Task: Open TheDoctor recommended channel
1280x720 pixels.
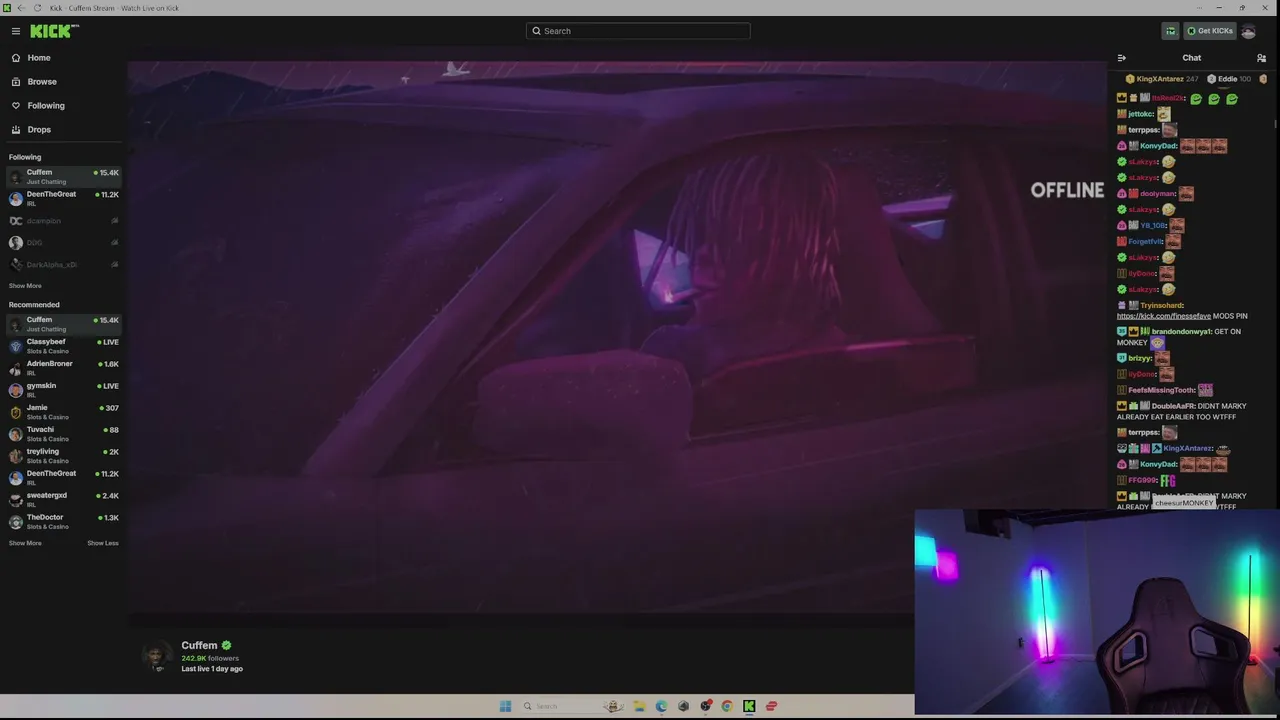Action: [63, 522]
